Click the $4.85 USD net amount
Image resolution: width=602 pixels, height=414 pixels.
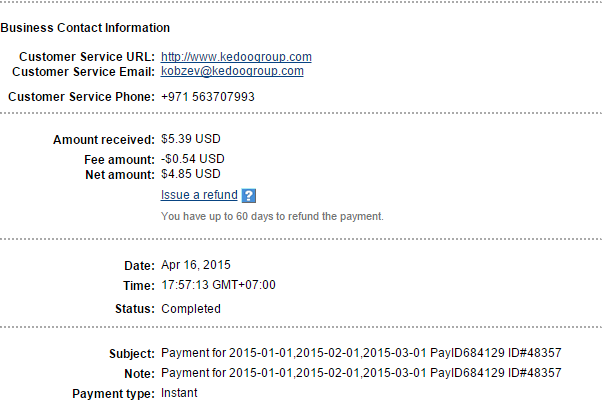[x=190, y=174]
